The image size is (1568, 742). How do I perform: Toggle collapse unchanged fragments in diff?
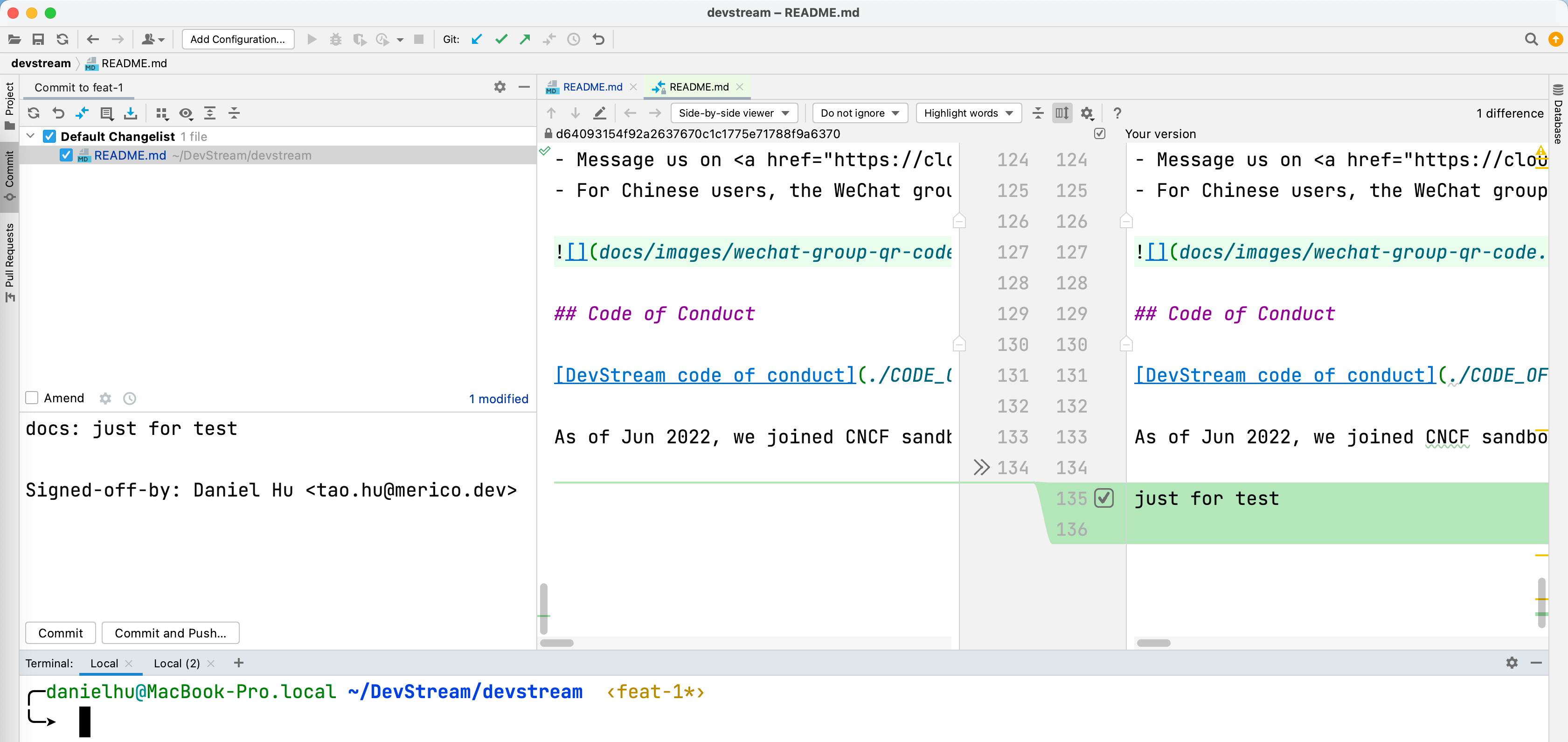1038,113
